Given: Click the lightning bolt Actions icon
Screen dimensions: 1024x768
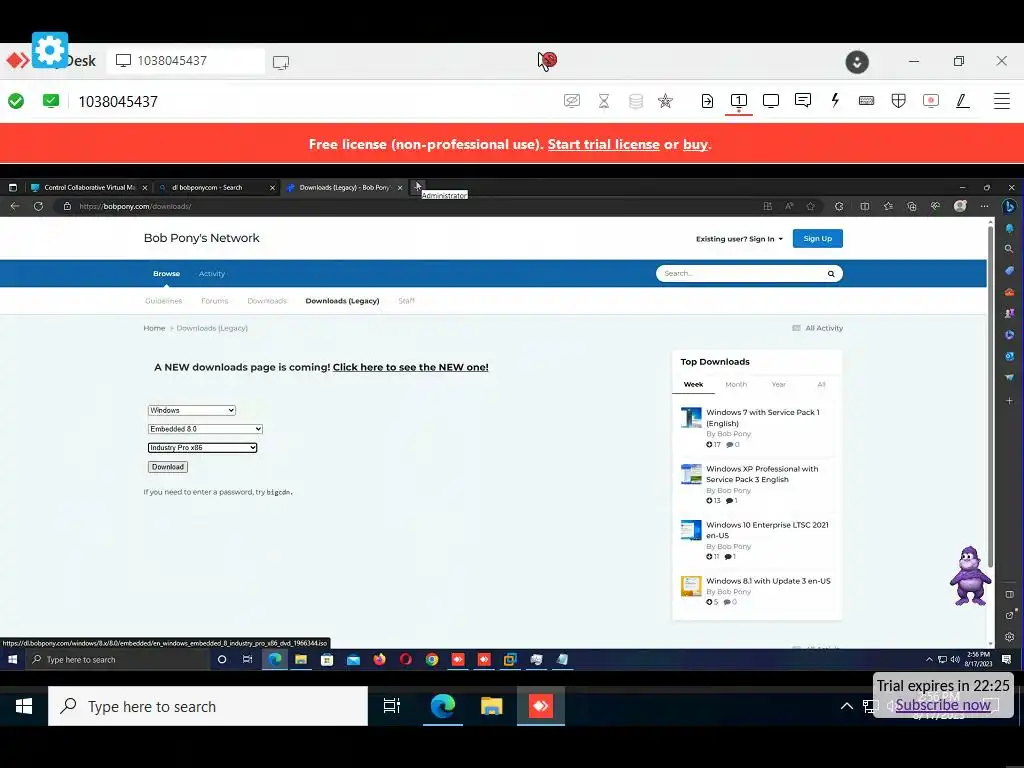Looking at the screenshot, I should pyautogui.click(x=835, y=101).
